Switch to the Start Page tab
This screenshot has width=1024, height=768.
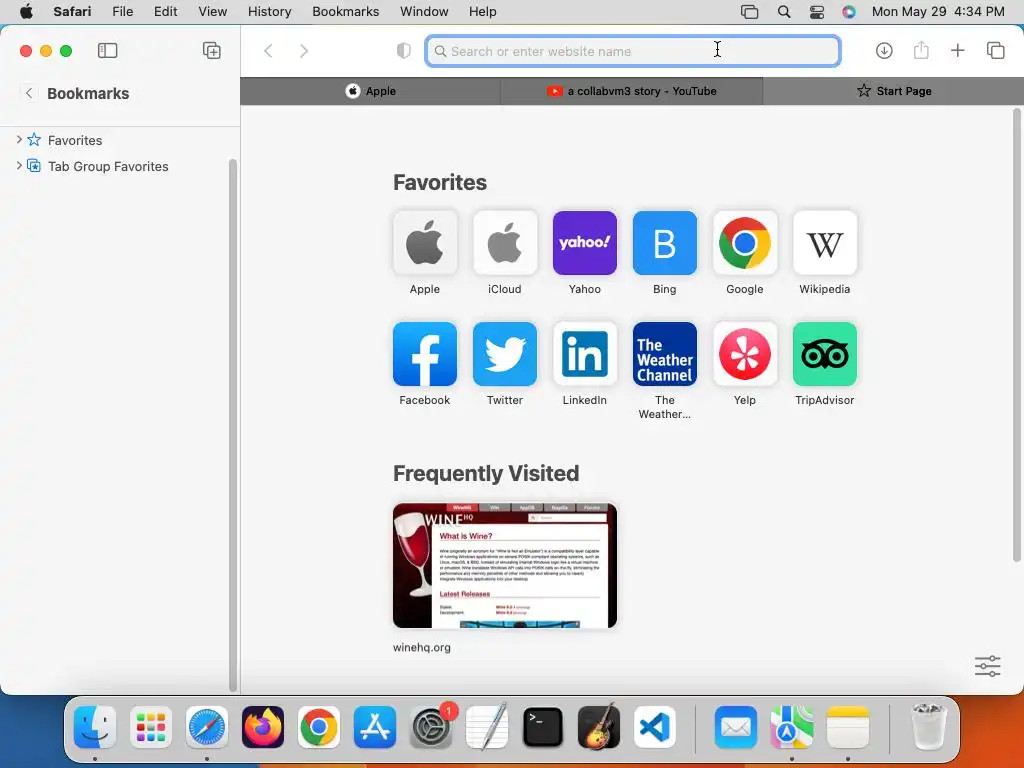click(893, 91)
